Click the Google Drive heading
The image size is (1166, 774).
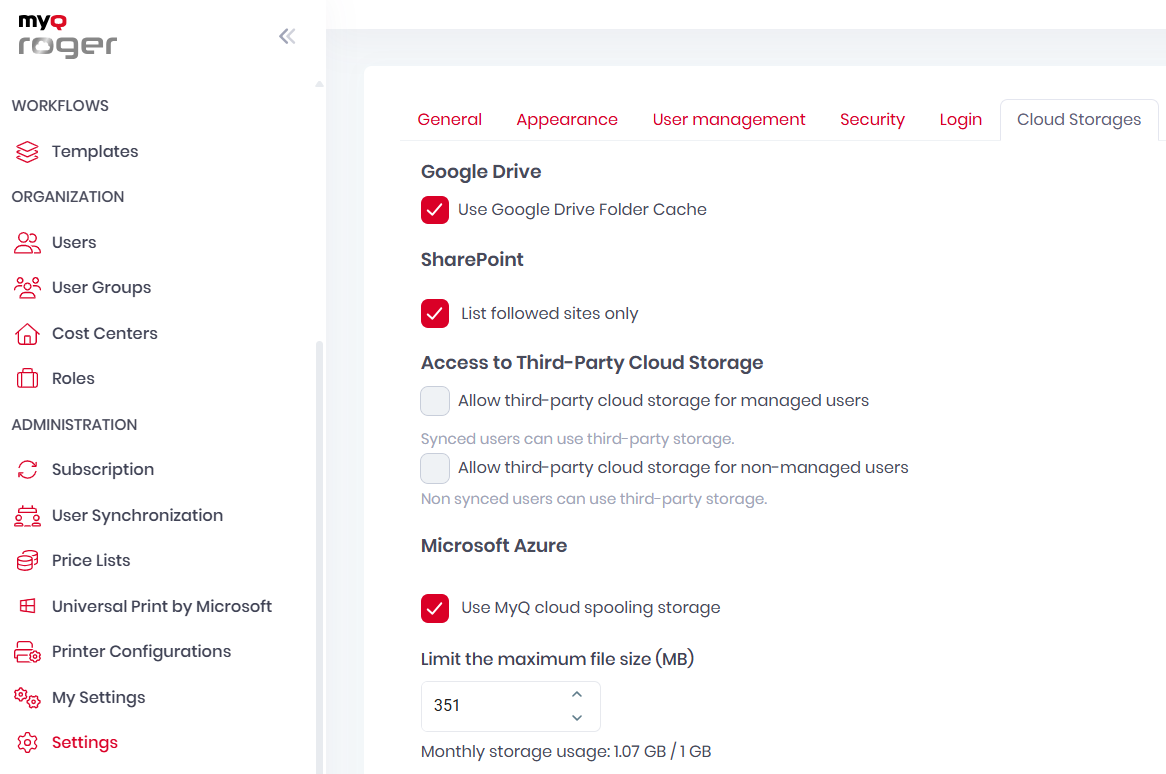(x=481, y=172)
